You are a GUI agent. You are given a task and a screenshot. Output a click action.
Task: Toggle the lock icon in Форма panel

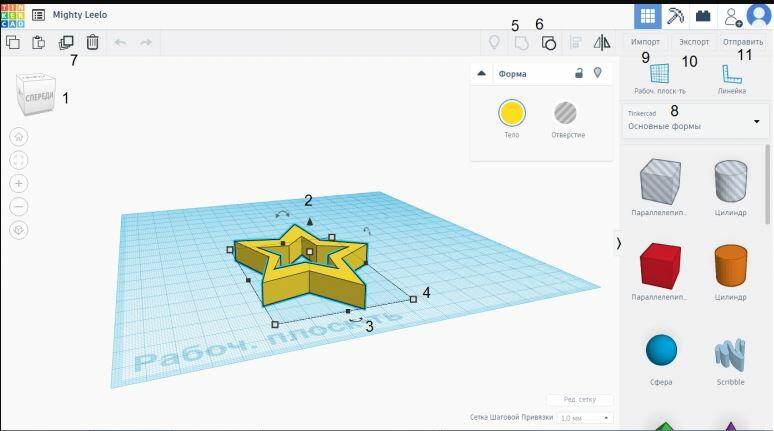(579, 74)
